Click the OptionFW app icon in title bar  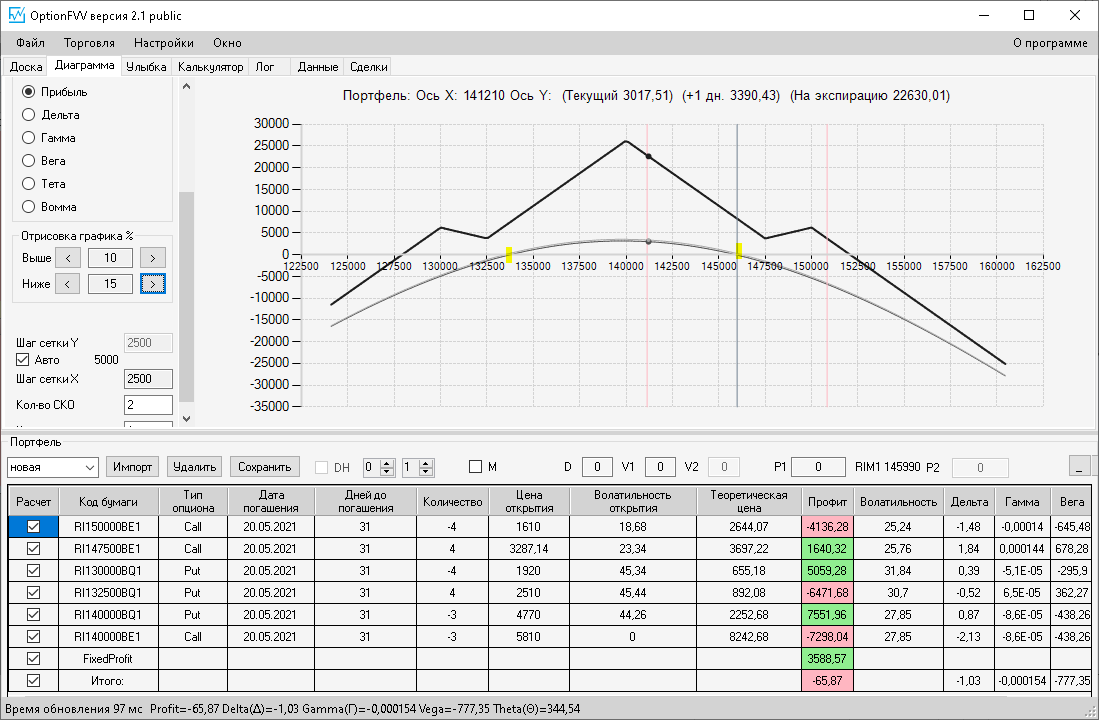click(x=16, y=15)
